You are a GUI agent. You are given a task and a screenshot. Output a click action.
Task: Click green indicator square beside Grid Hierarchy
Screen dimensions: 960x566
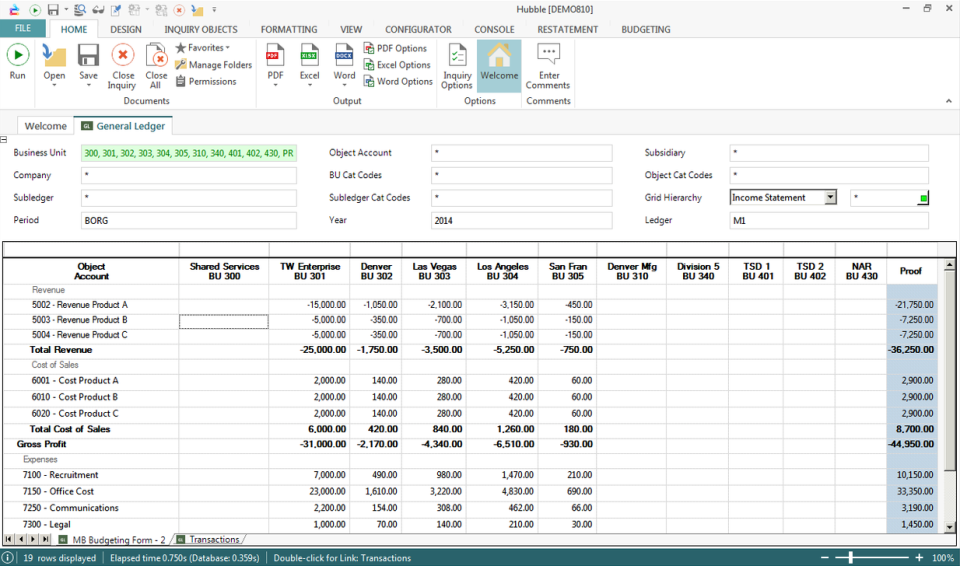[923, 199]
